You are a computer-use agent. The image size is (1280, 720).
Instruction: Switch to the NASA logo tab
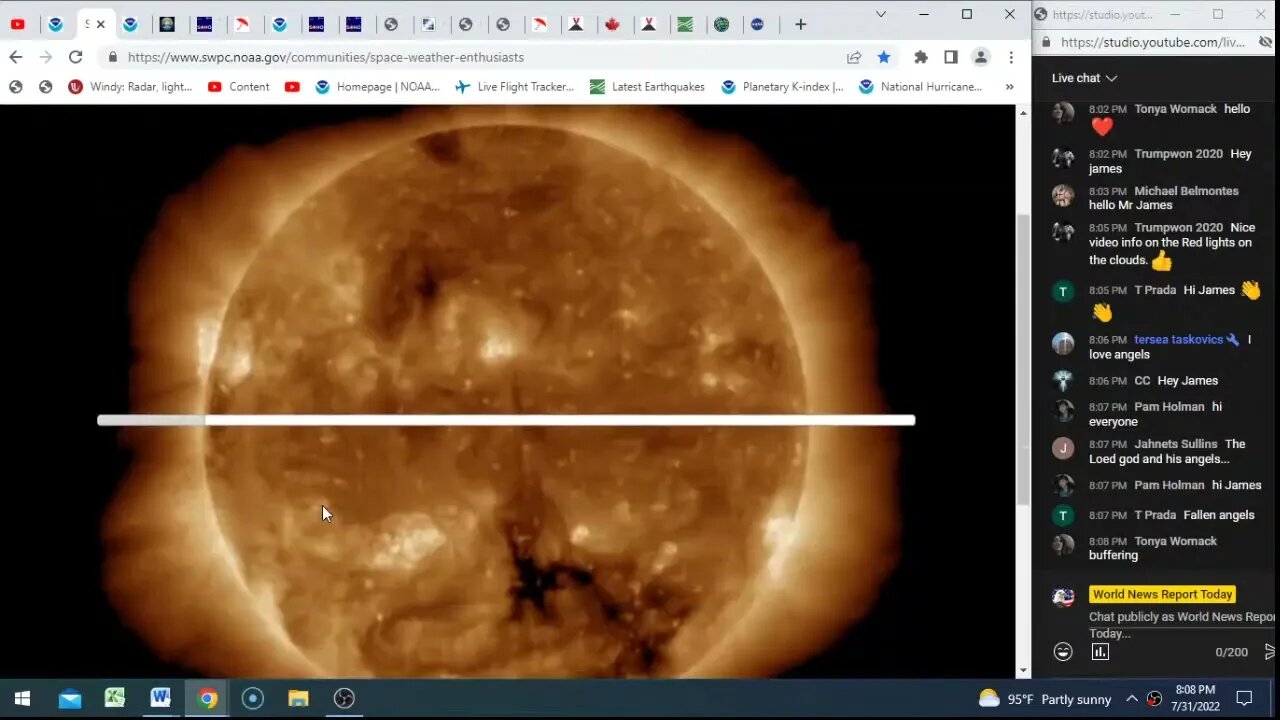(759, 24)
